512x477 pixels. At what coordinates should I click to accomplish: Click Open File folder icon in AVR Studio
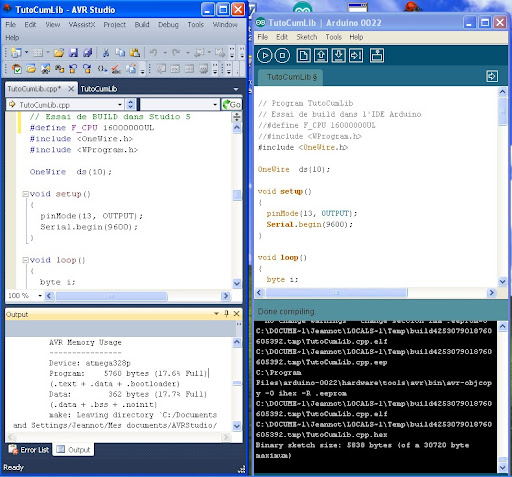[59, 52]
